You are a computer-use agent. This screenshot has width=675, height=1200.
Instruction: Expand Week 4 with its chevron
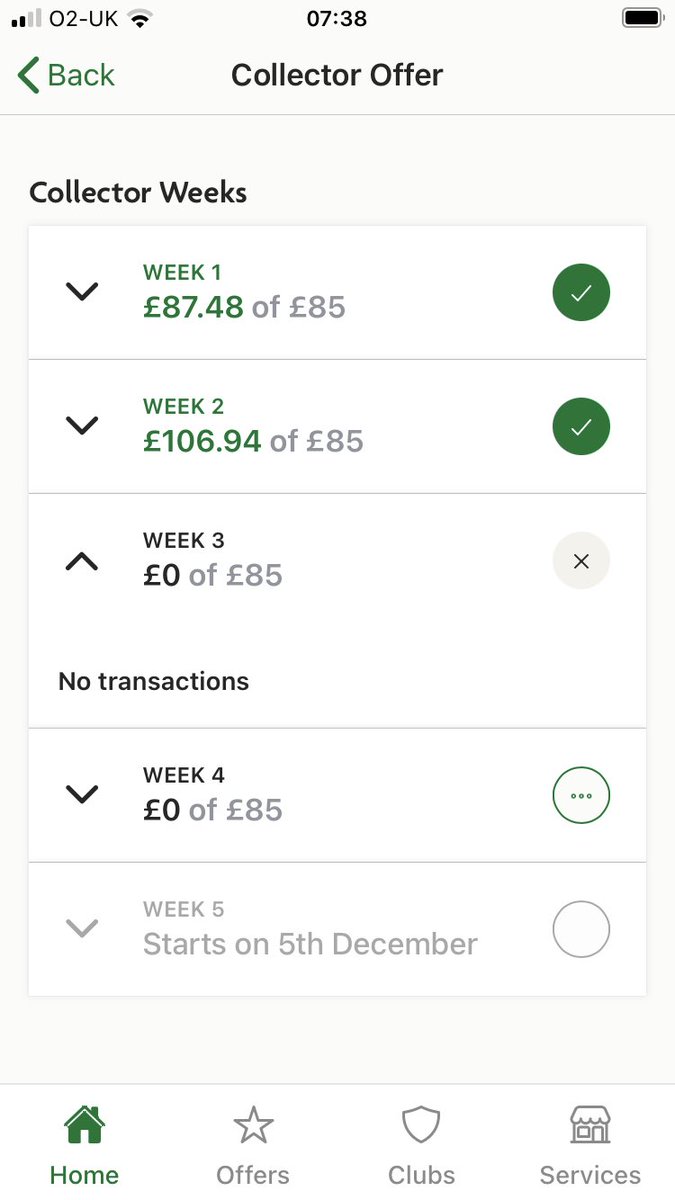[82, 795]
